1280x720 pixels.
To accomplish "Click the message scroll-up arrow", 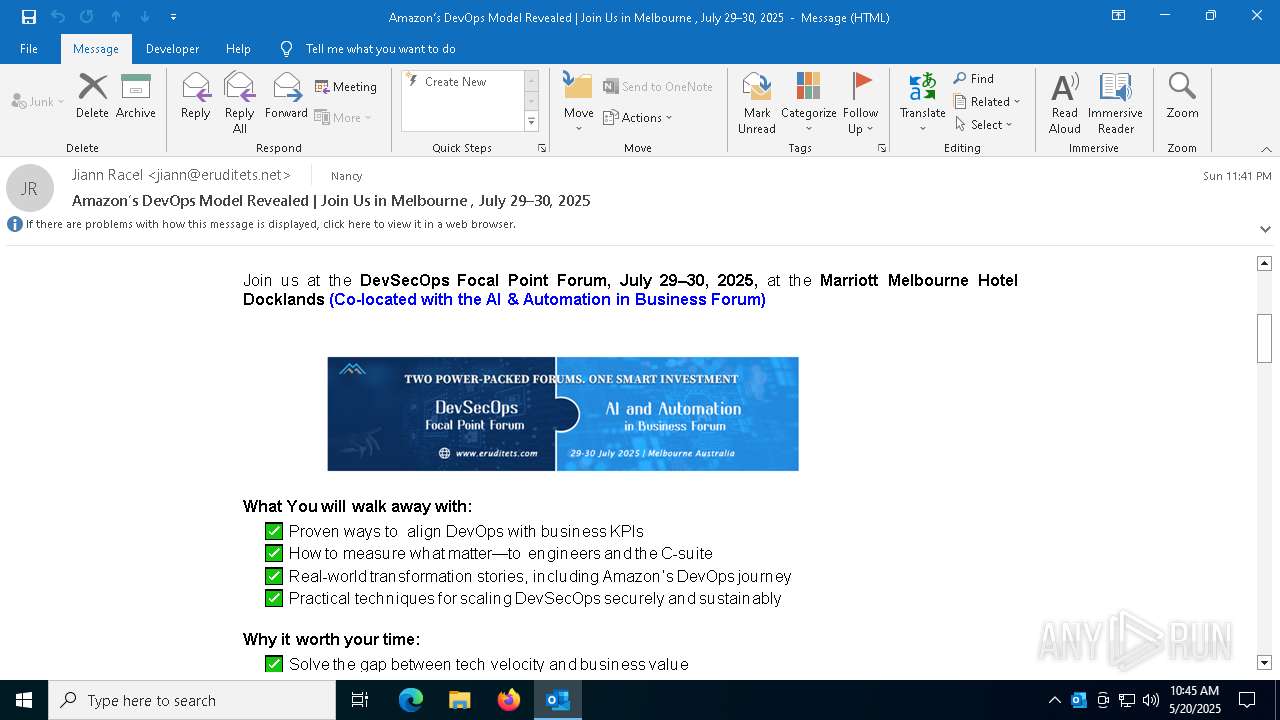I will [1264, 263].
